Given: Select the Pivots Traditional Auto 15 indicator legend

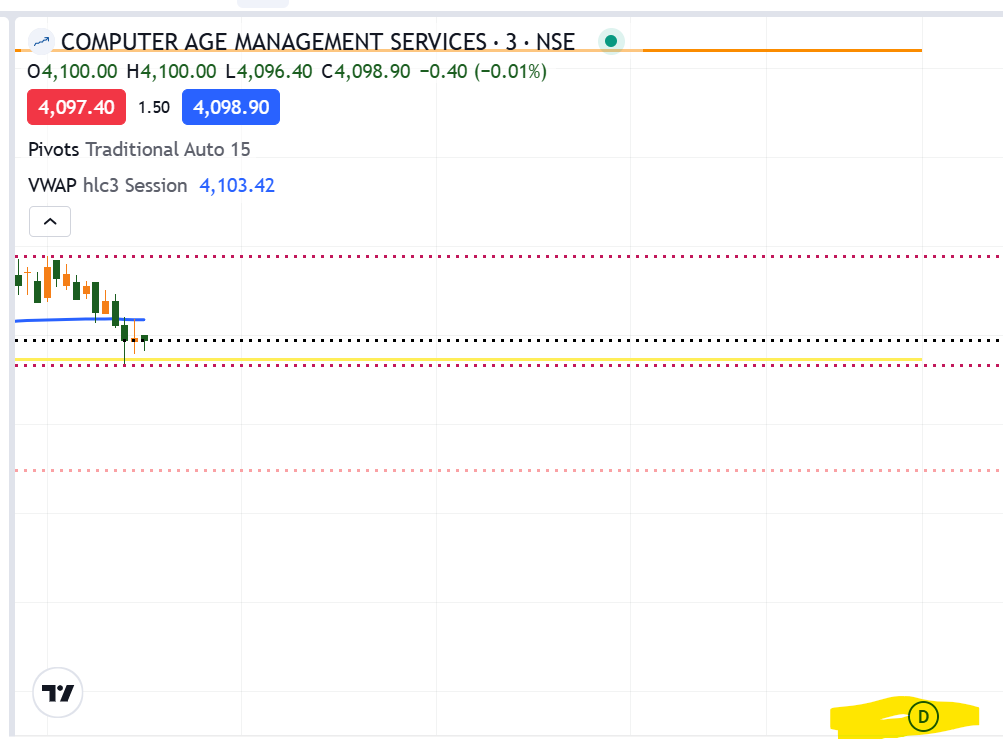Looking at the screenshot, I should [139, 150].
